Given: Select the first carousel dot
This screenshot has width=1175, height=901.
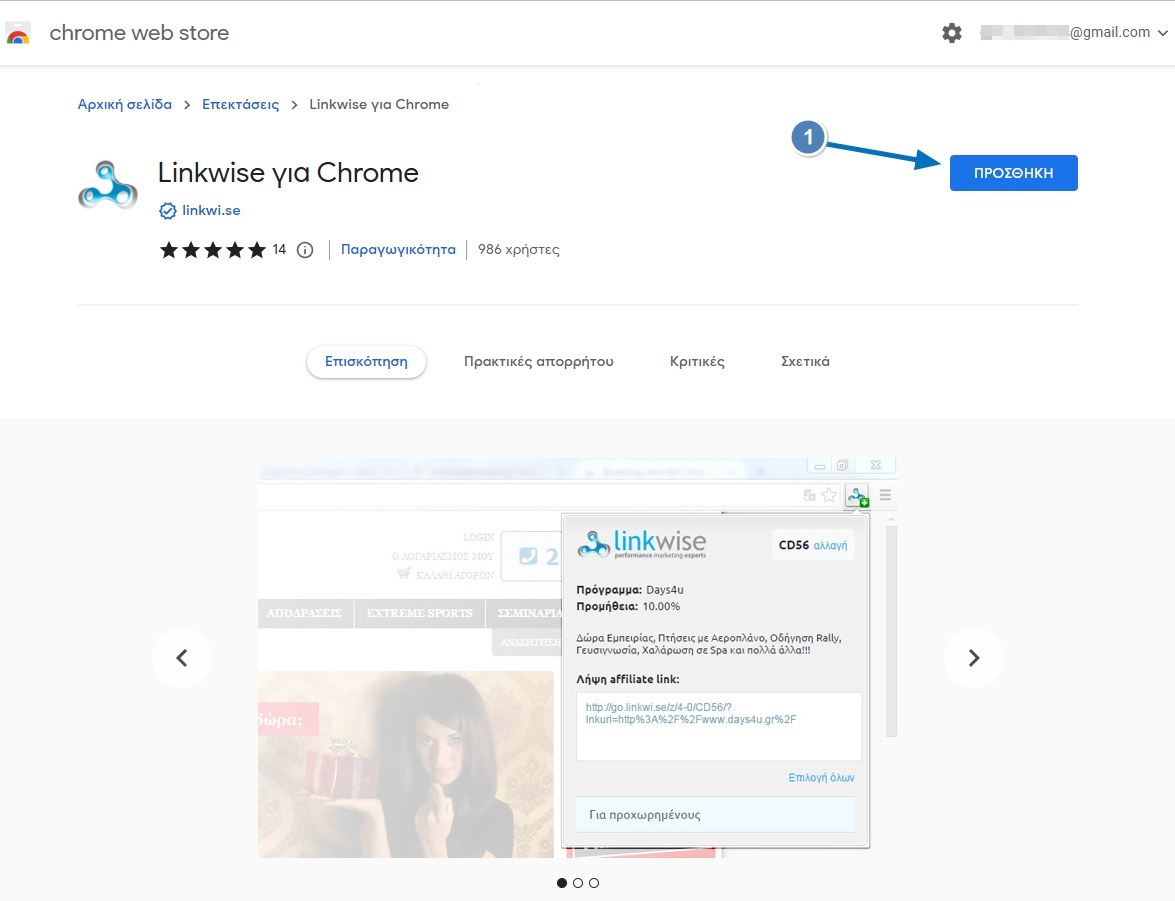Looking at the screenshot, I should [x=562, y=883].
